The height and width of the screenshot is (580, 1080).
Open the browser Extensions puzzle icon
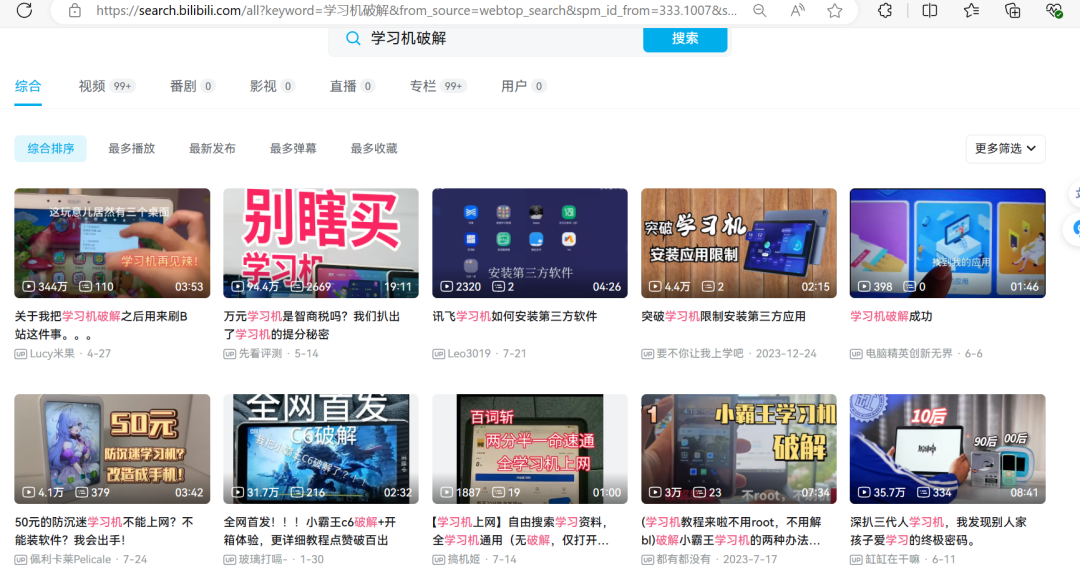(885, 10)
